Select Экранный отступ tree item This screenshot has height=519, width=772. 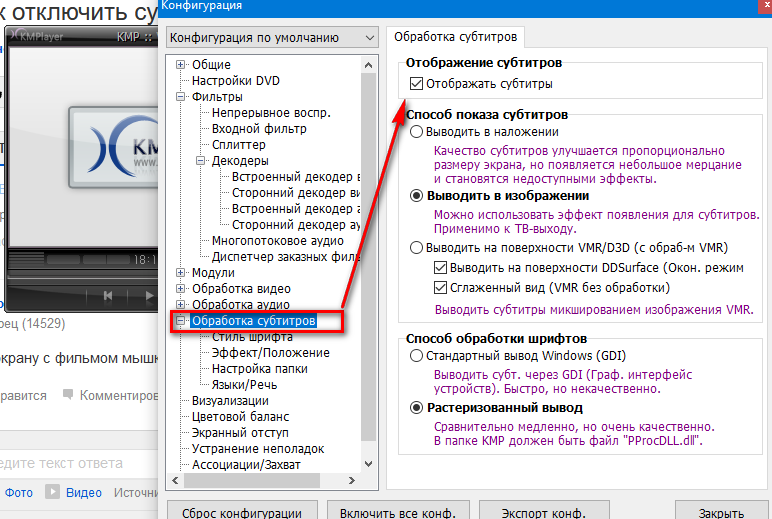click(x=240, y=433)
